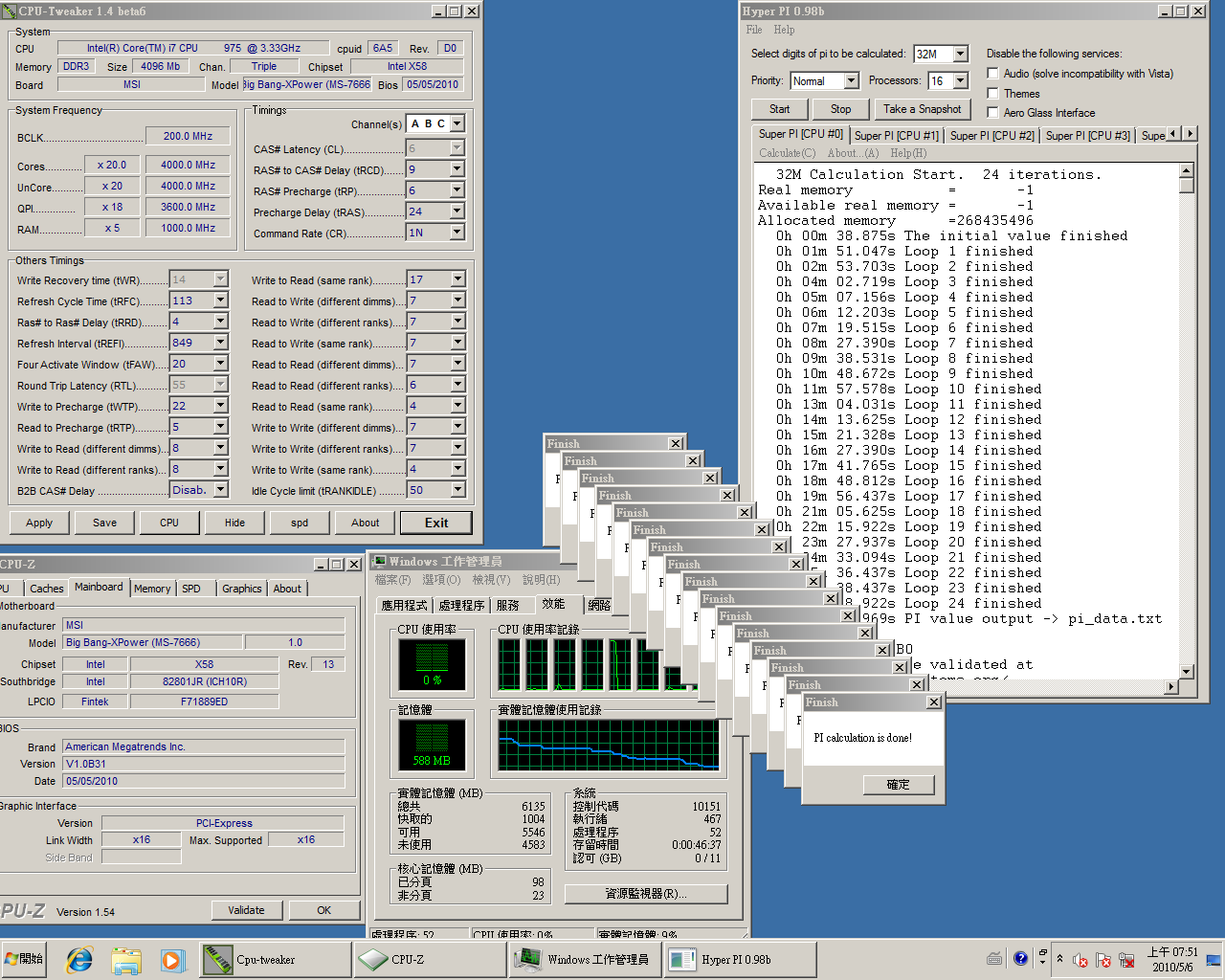Open Resource Monitor button in Task Manager
1225x980 pixels.
(646, 893)
